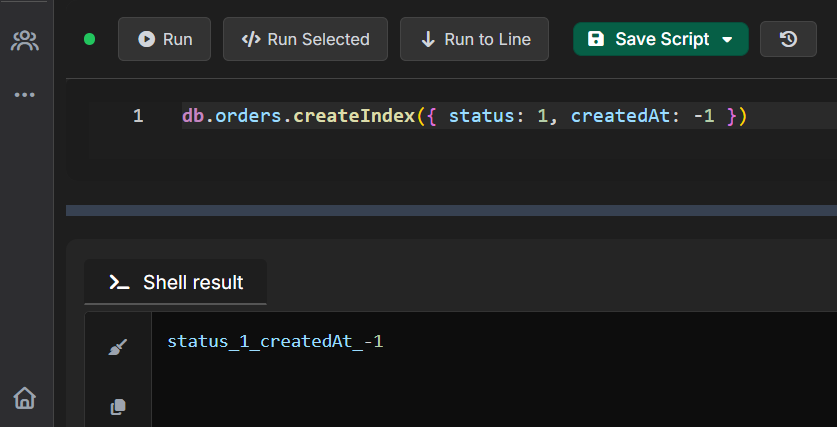
Task: Copy shell result with the copy icon
Action: 118,407
